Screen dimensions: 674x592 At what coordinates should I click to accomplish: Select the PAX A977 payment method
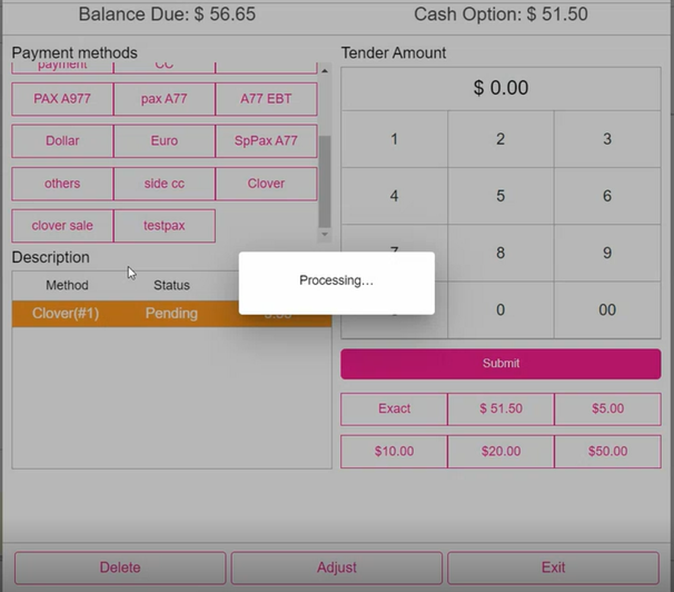pyautogui.click(x=62, y=99)
